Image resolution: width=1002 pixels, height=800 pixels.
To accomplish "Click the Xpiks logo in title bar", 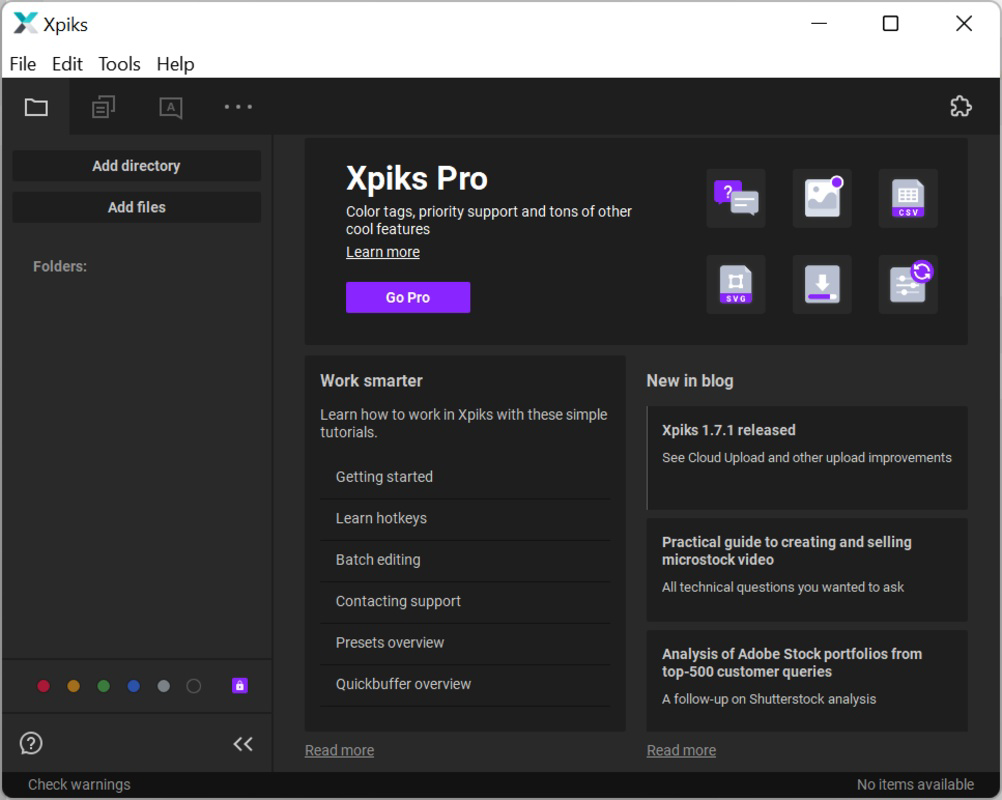I will click(x=25, y=24).
